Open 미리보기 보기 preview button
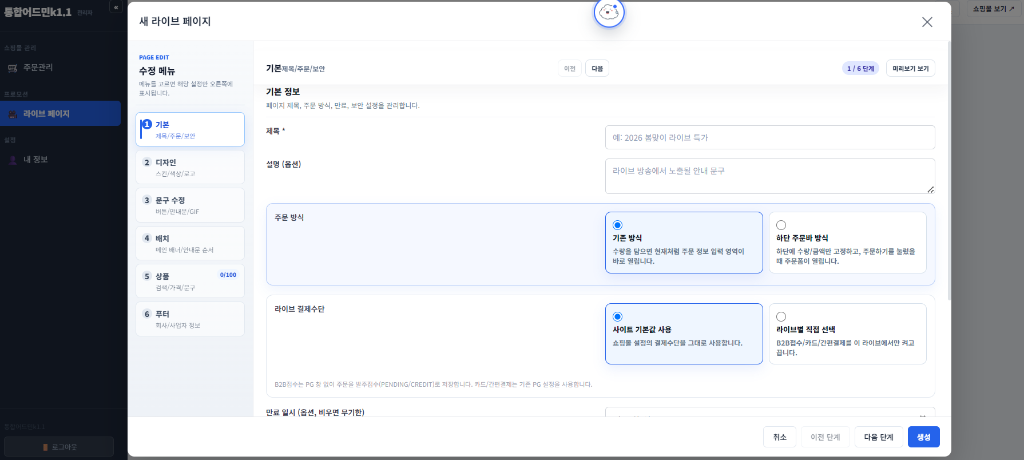Image resolution: width=1024 pixels, height=460 pixels. tap(910, 68)
